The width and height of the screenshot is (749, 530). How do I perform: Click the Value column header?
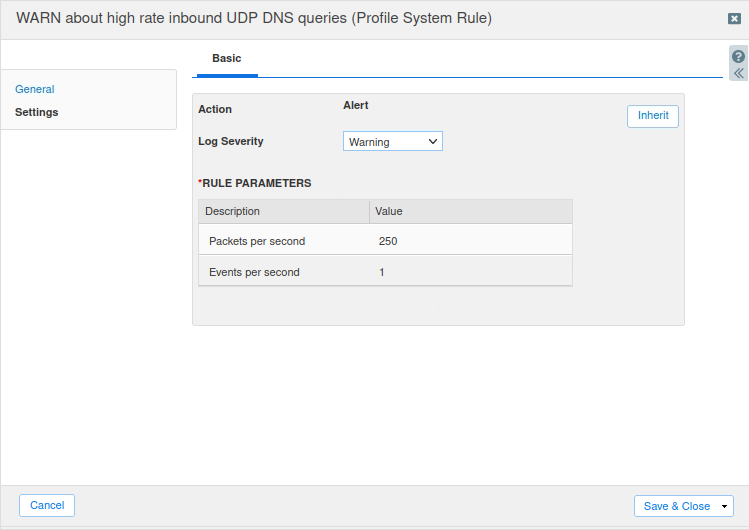click(470, 211)
